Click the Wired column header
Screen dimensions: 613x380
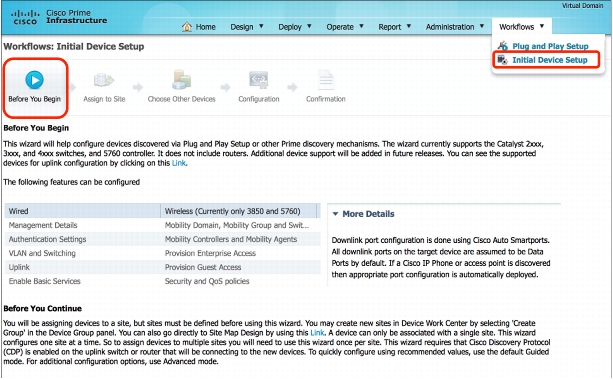pos(82,211)
